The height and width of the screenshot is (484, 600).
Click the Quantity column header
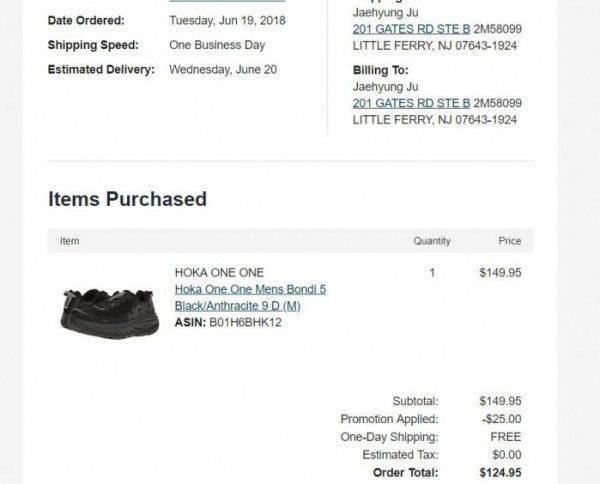[432, 241]
